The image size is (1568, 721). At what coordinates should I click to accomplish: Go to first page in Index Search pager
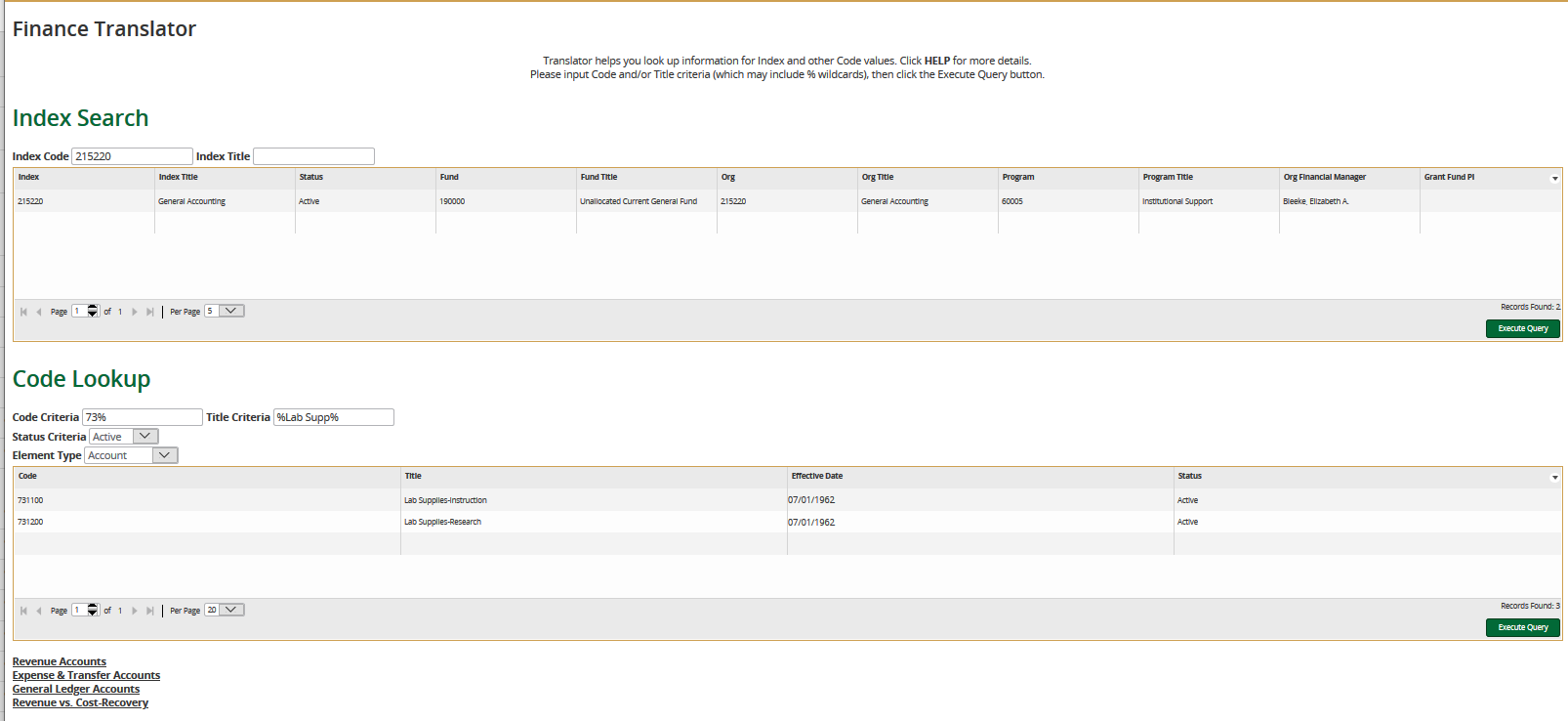click(23, 312)
